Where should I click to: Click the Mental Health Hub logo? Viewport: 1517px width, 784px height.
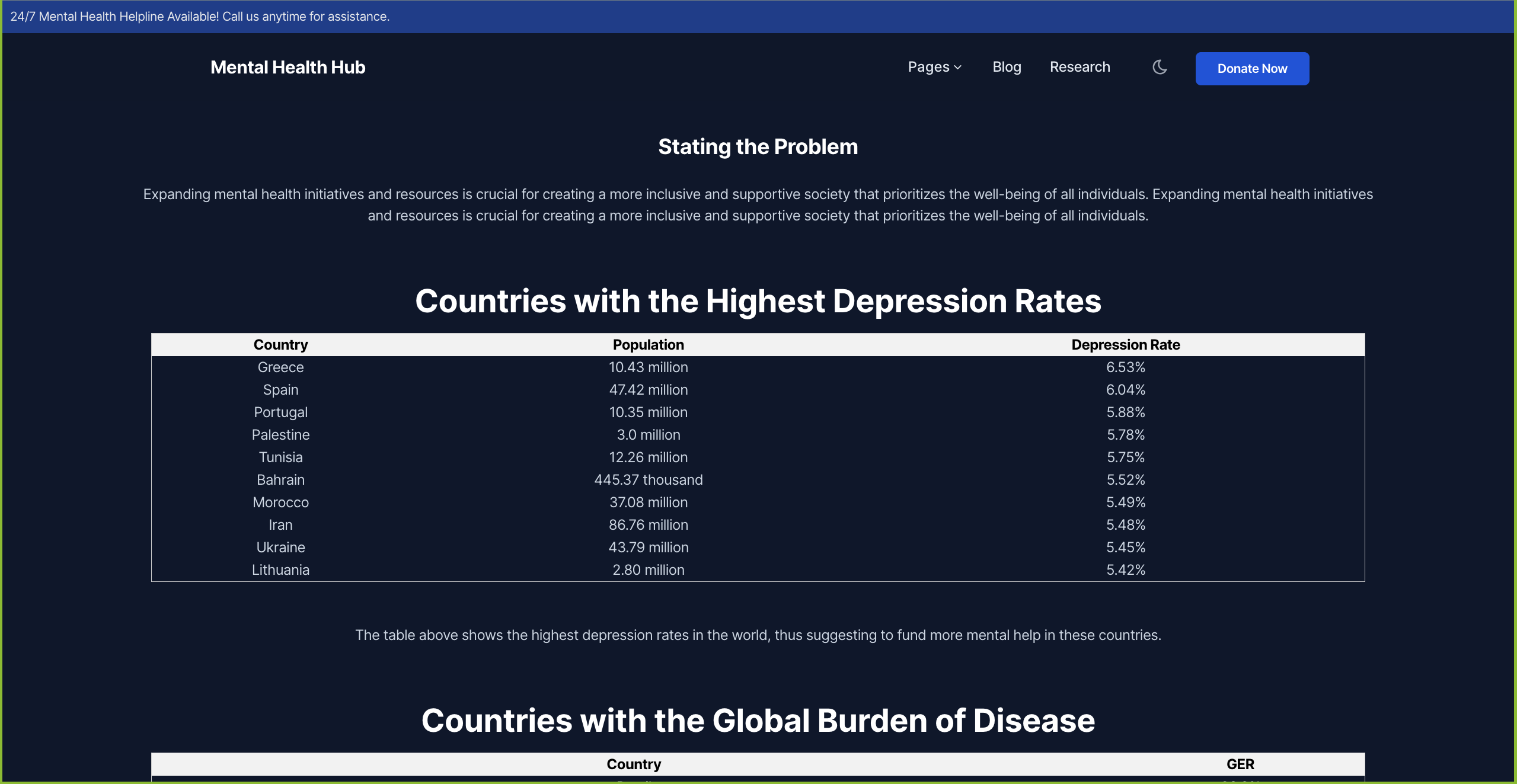[288, 68]
